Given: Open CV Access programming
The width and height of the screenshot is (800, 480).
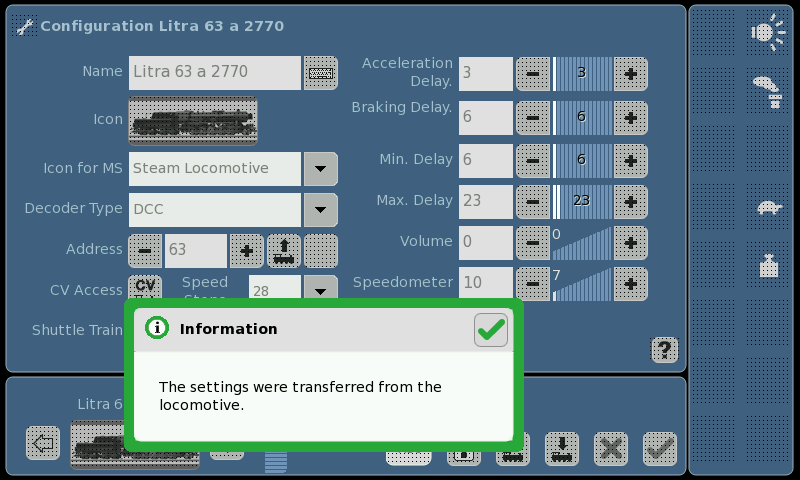Looking at the screenshot, I should [145, 287].
